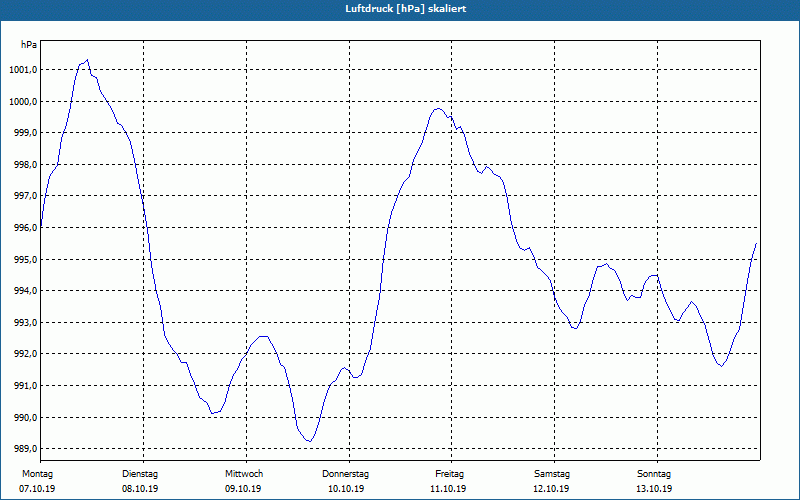Viewport: 800px width, 500px height.
Task: Click the 992,0 y-axis value
Action: [x=25, y=354]
